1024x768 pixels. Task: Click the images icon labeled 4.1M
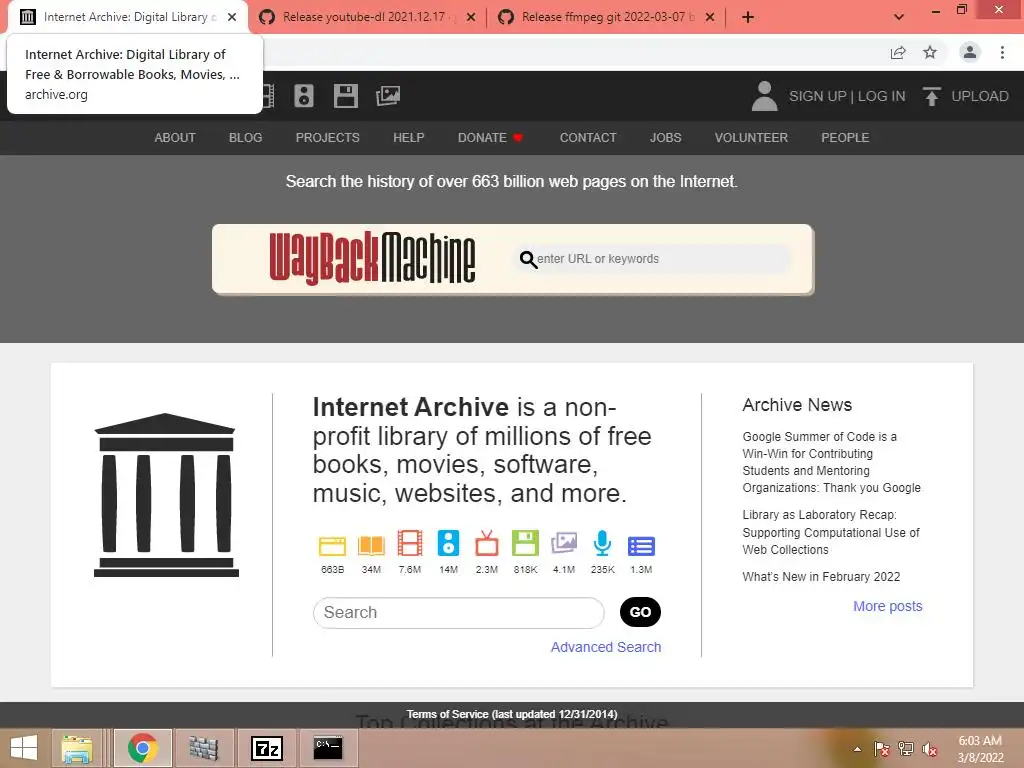coord(564,543)
